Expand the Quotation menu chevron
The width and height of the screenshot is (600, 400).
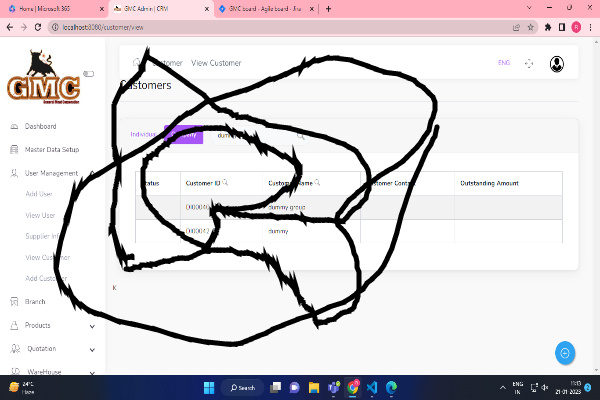(x=92, y=349)
